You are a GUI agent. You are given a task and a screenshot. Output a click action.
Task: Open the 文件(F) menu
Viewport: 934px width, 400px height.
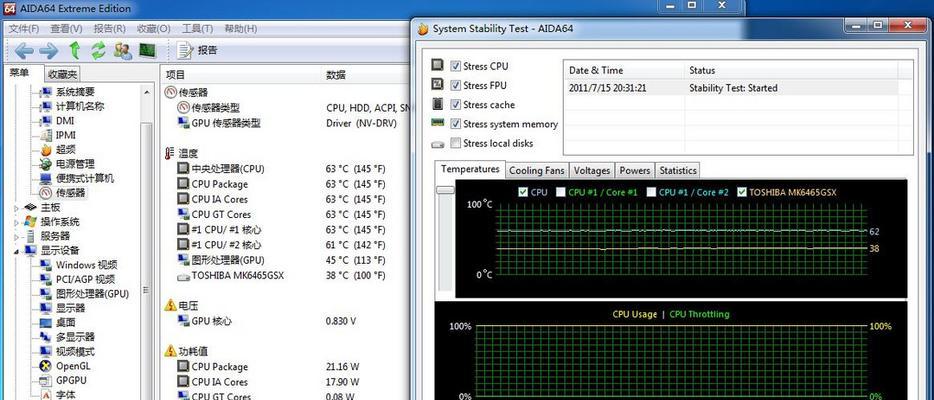24,29
